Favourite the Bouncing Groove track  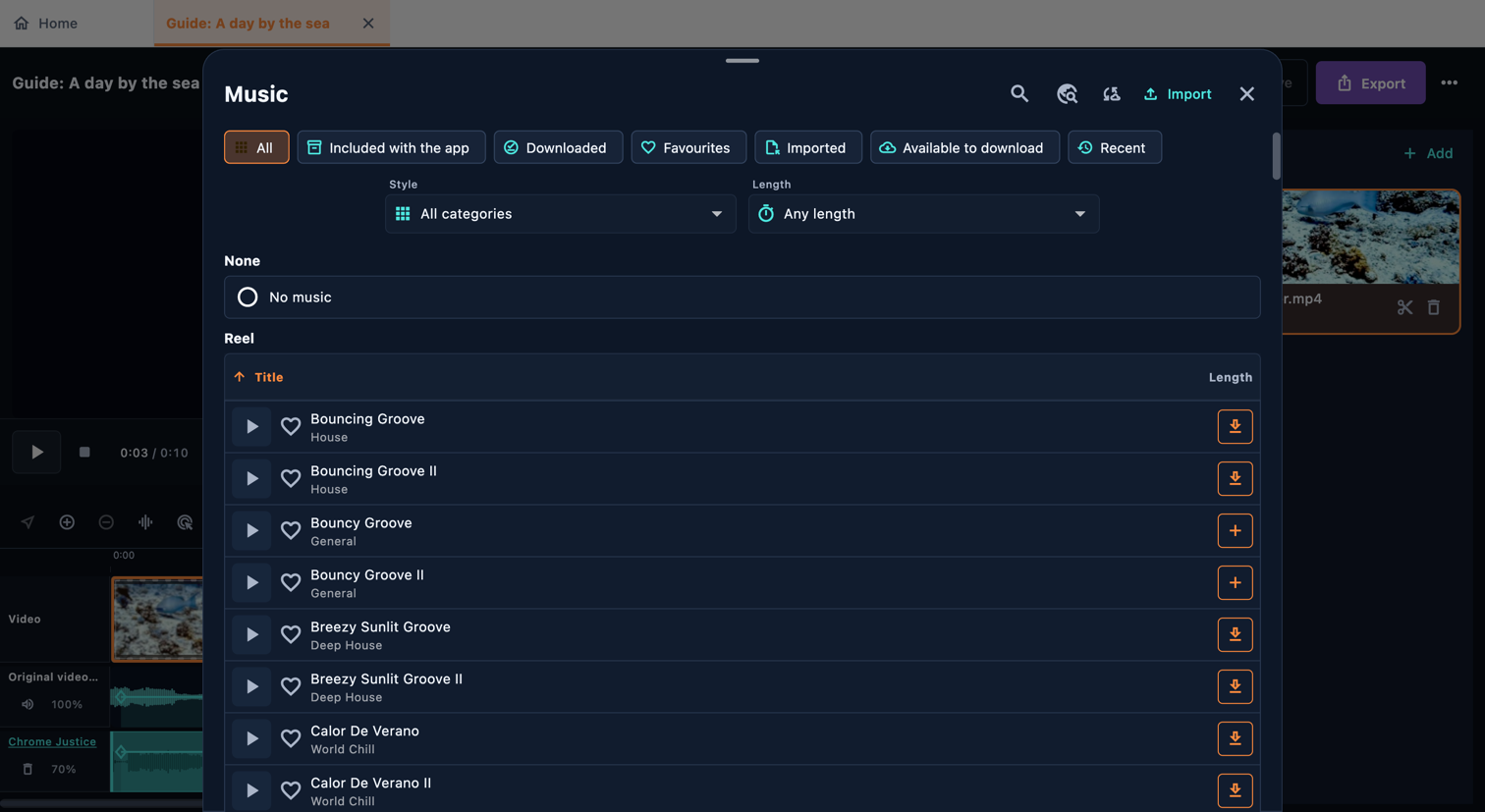[x=291, y=426]
